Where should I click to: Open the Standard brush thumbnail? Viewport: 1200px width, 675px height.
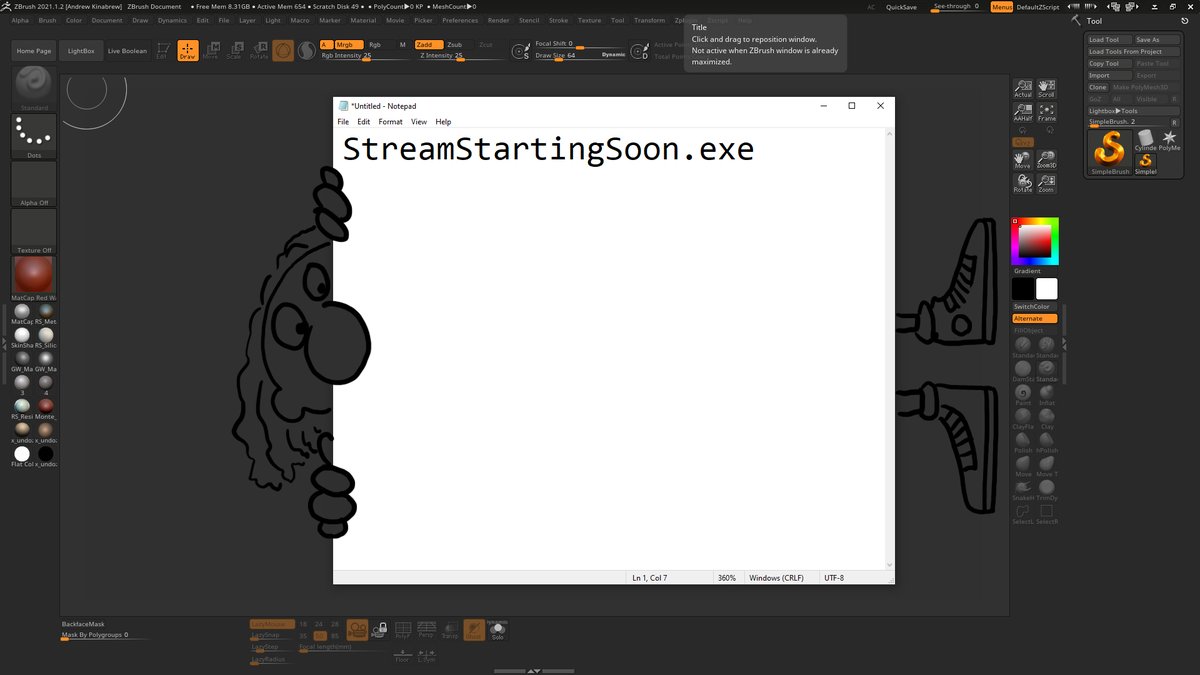tap(34, 88)
